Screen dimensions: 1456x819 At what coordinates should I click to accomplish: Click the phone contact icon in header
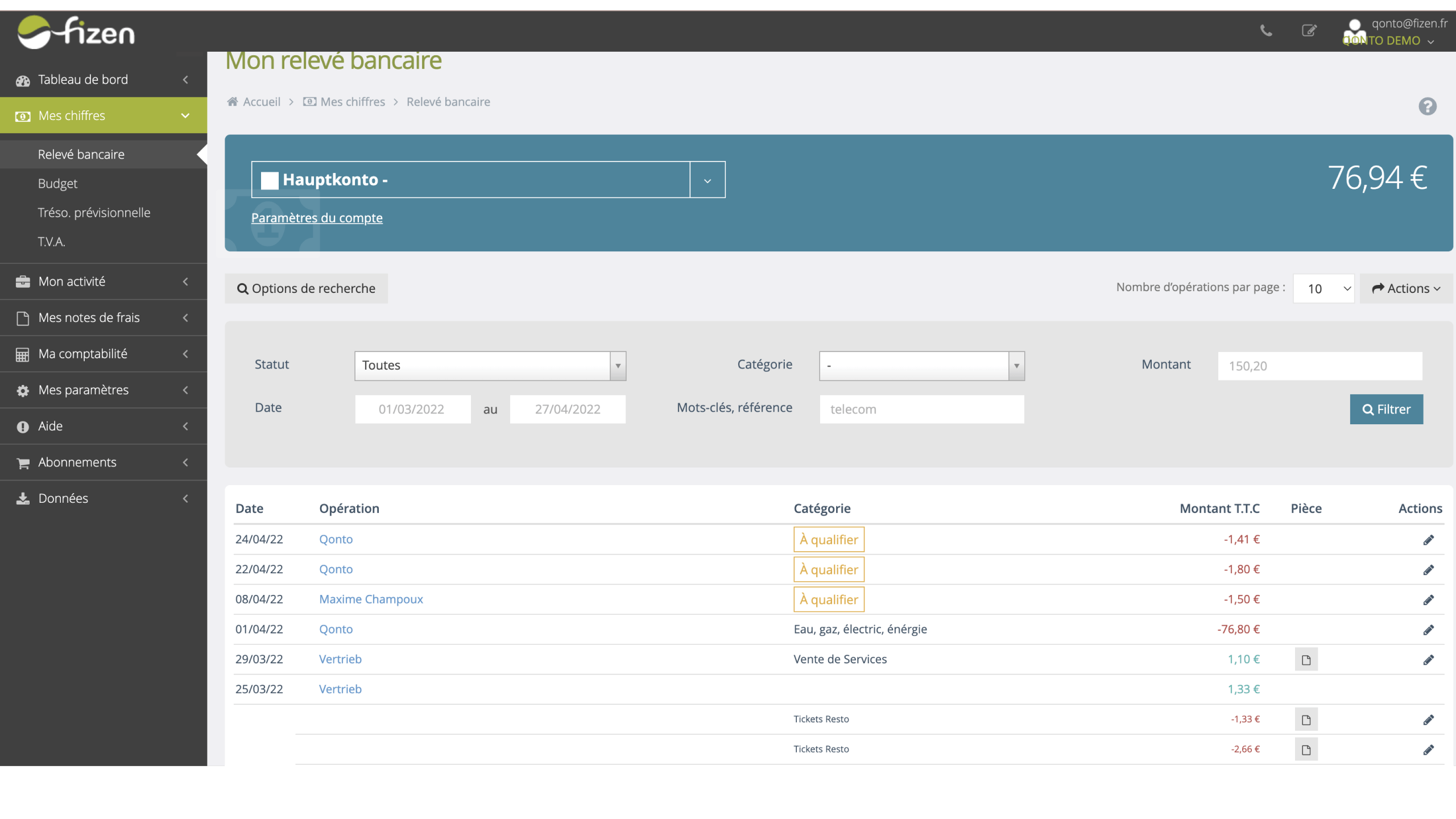pyautogui.click(x=1266, y=31)
